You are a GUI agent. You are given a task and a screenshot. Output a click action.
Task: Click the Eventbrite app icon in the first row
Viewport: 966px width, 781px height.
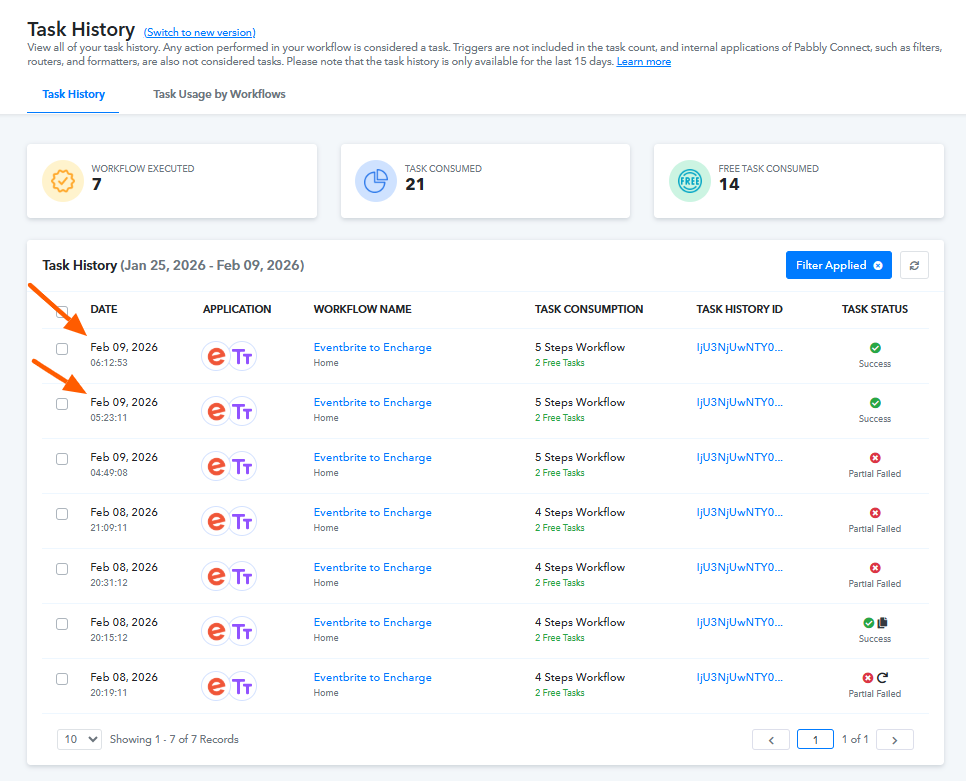tap(216, 356)
